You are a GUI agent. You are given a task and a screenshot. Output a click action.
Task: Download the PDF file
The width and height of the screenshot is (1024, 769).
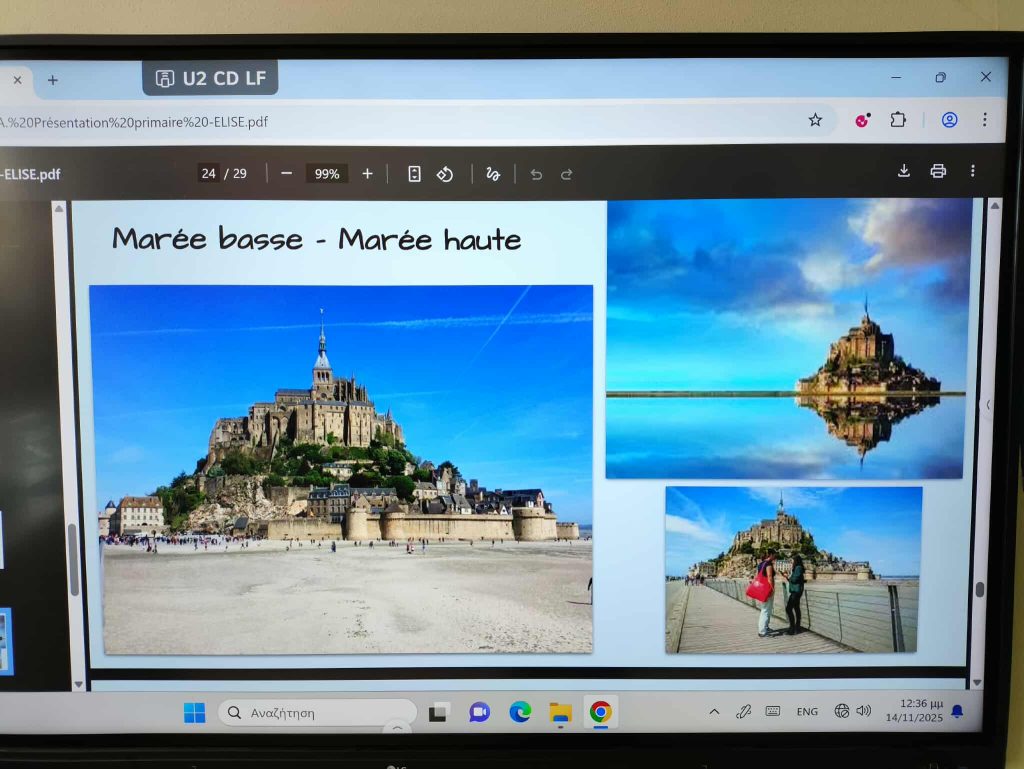pos(903,171)
